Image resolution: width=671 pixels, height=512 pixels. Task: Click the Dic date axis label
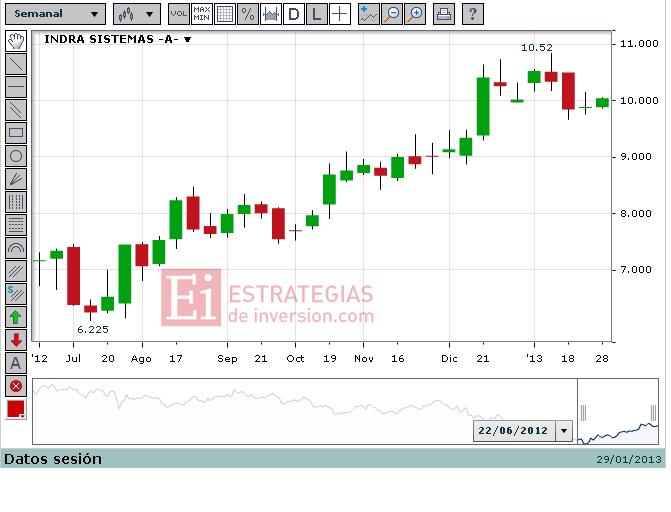click(449, 358)
